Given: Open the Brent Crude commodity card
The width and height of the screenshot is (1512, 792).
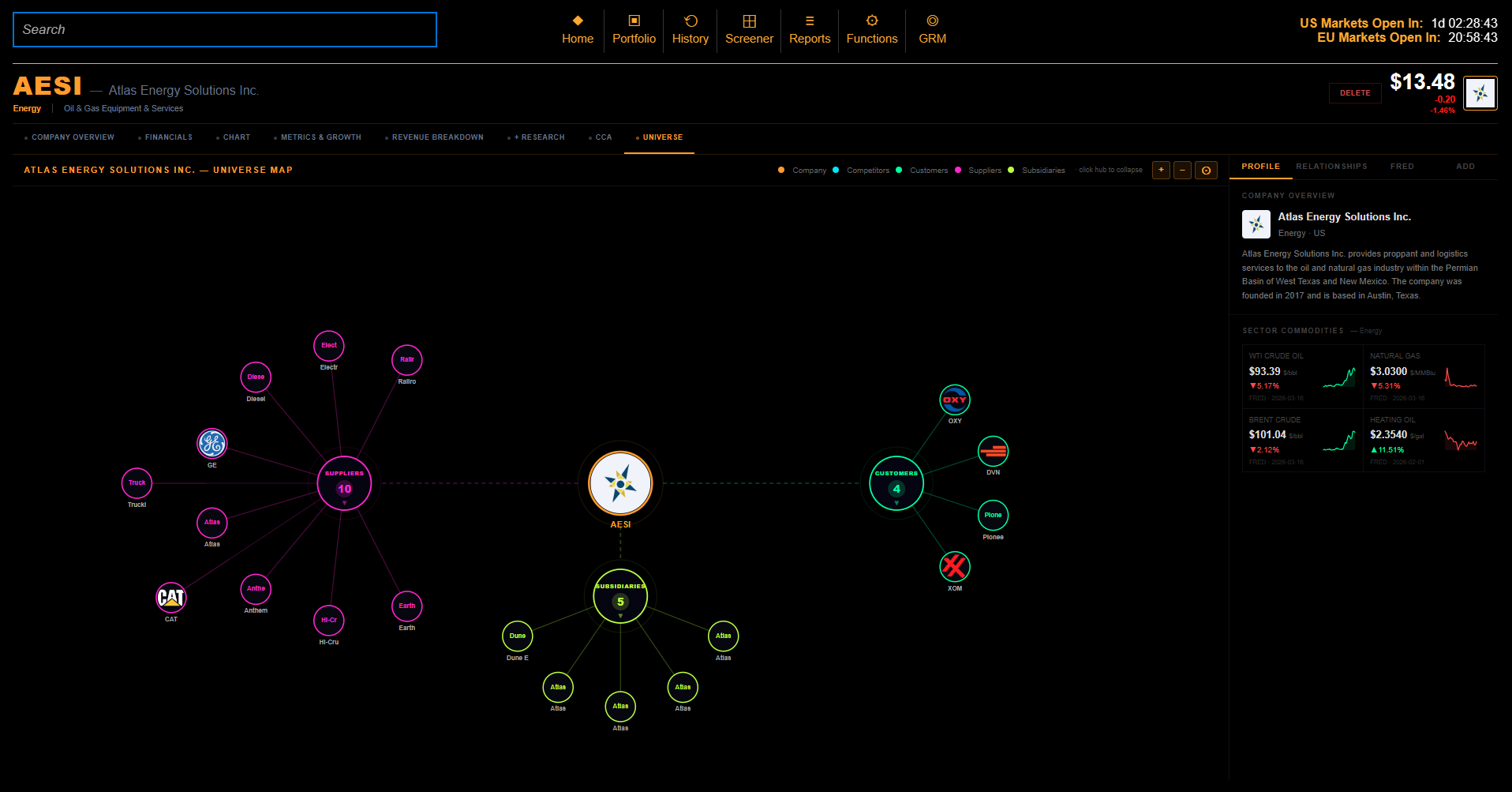Looking at the screenshot, I should pyautogui.click(x=1302, y=441).
